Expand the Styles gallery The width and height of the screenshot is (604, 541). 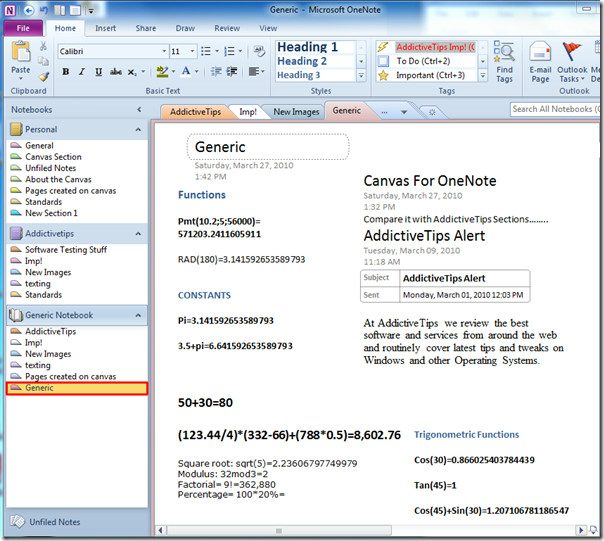pyautogui.click(x=361, y=76)
